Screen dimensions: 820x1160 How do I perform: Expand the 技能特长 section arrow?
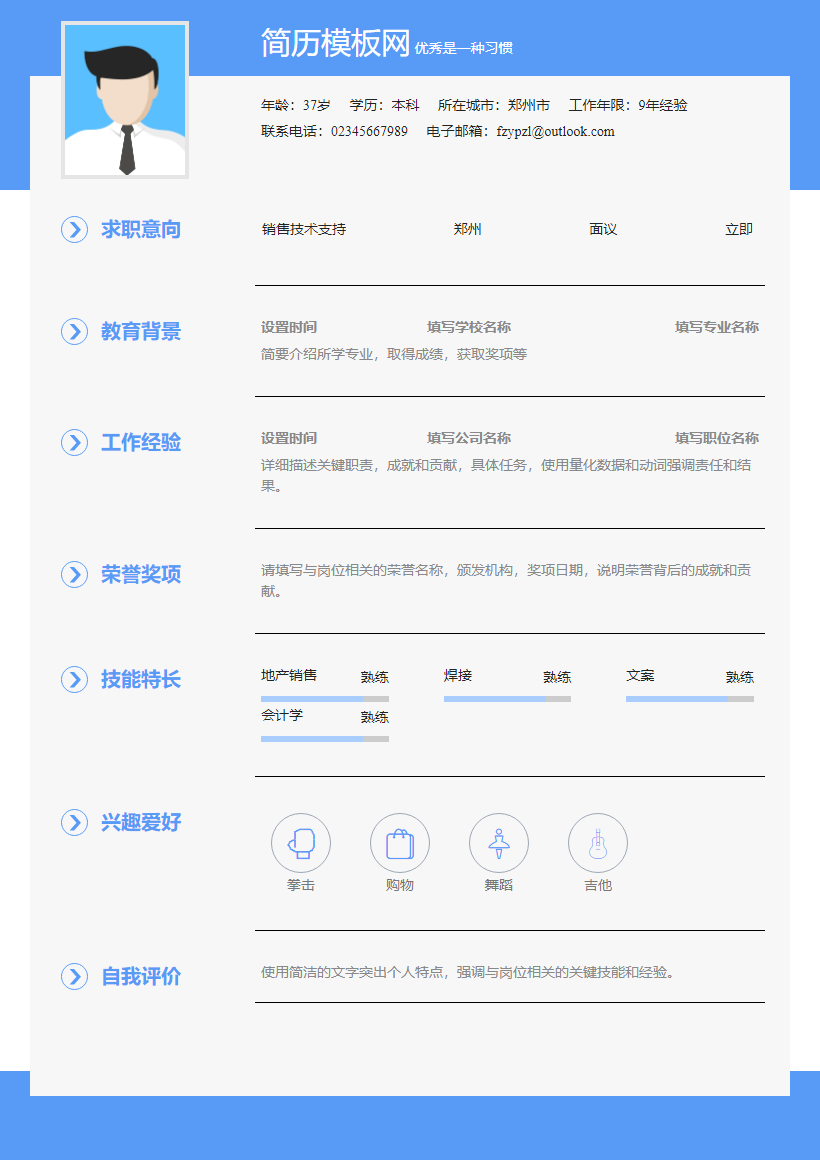click(74, 679)
